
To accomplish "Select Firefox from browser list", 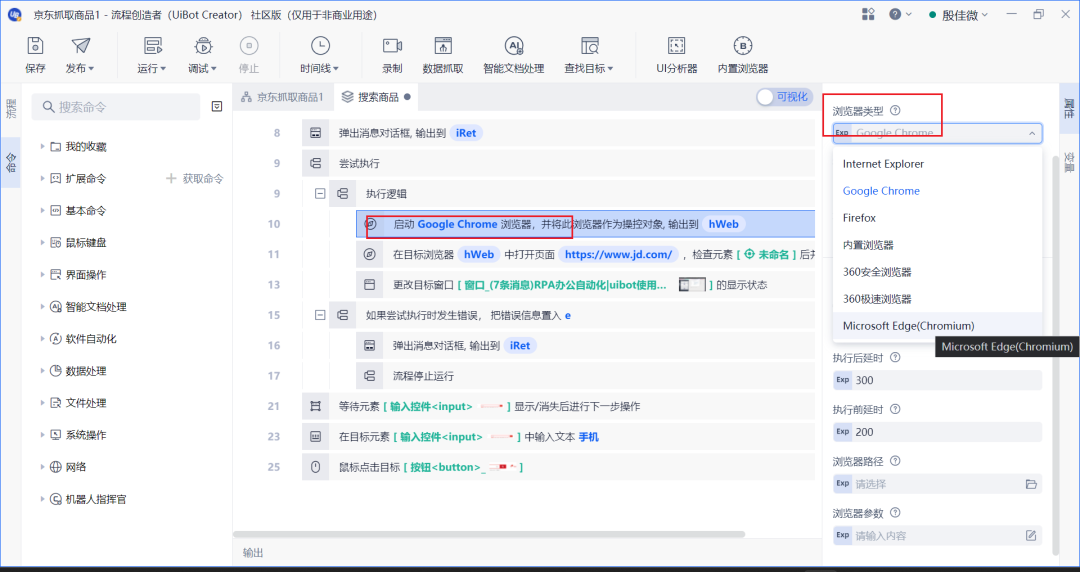I will pos(937,218).
